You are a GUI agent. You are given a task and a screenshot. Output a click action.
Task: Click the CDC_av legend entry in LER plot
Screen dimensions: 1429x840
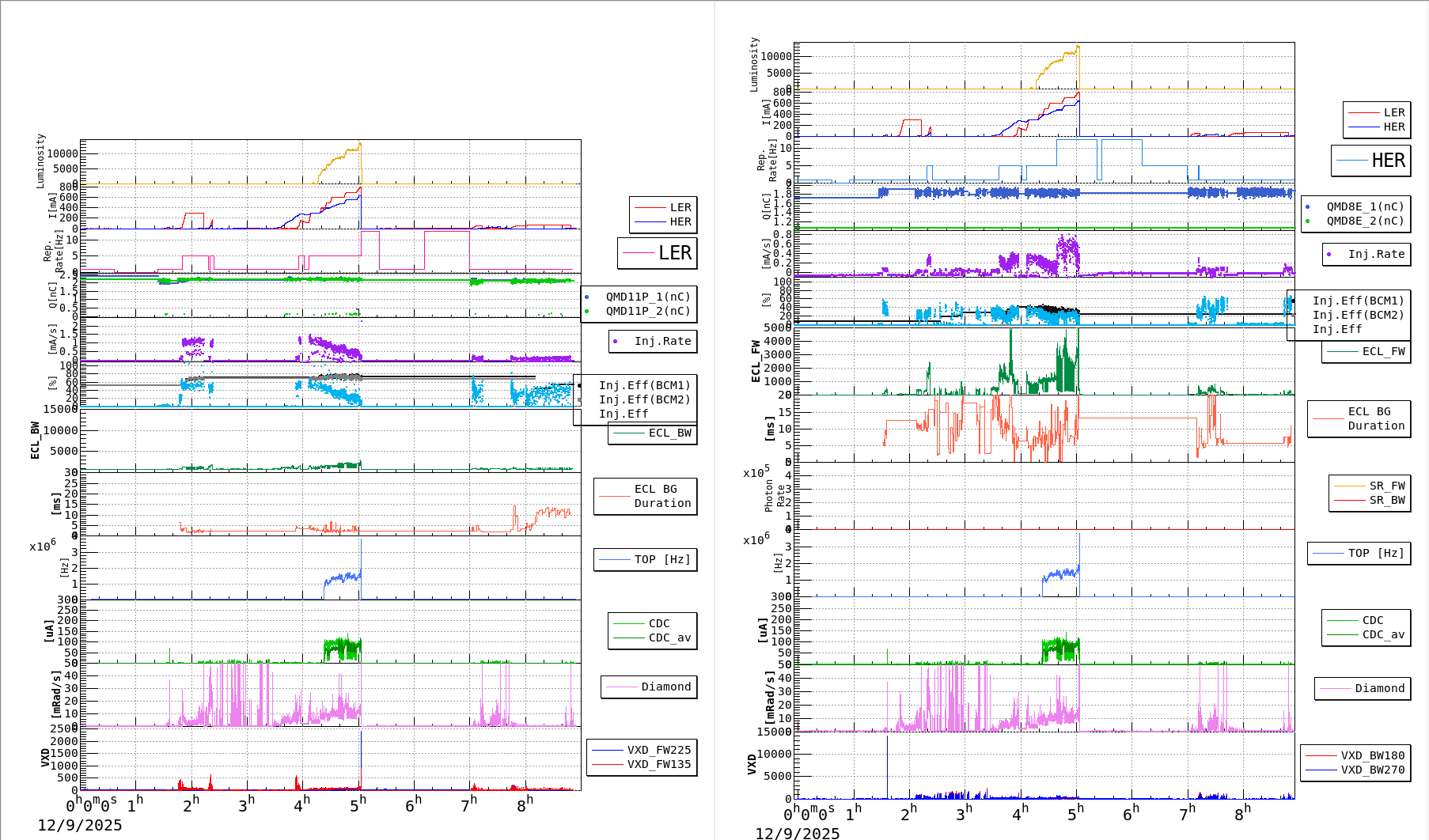(669, 638)
